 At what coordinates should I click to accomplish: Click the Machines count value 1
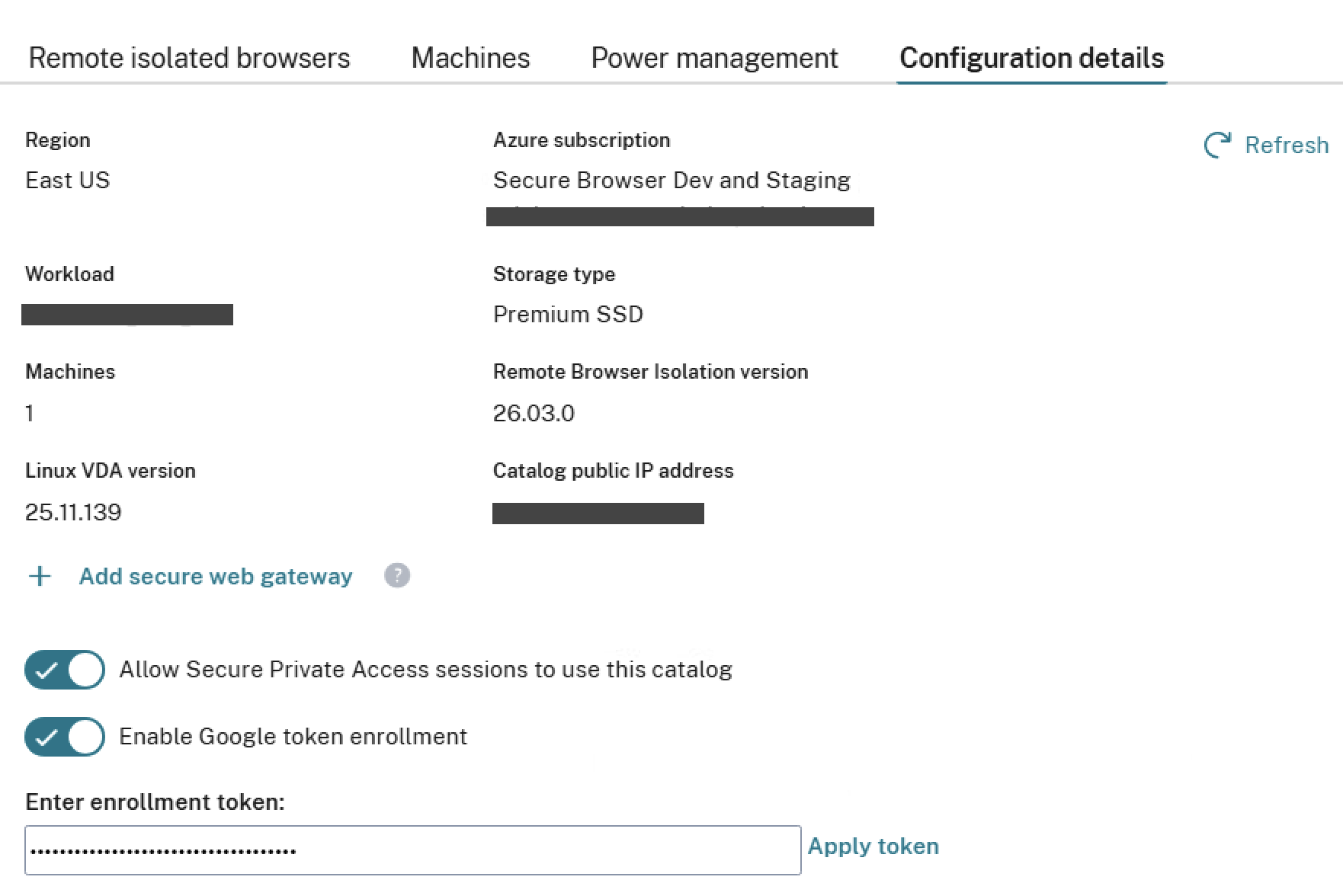click(x=29, y=413)
